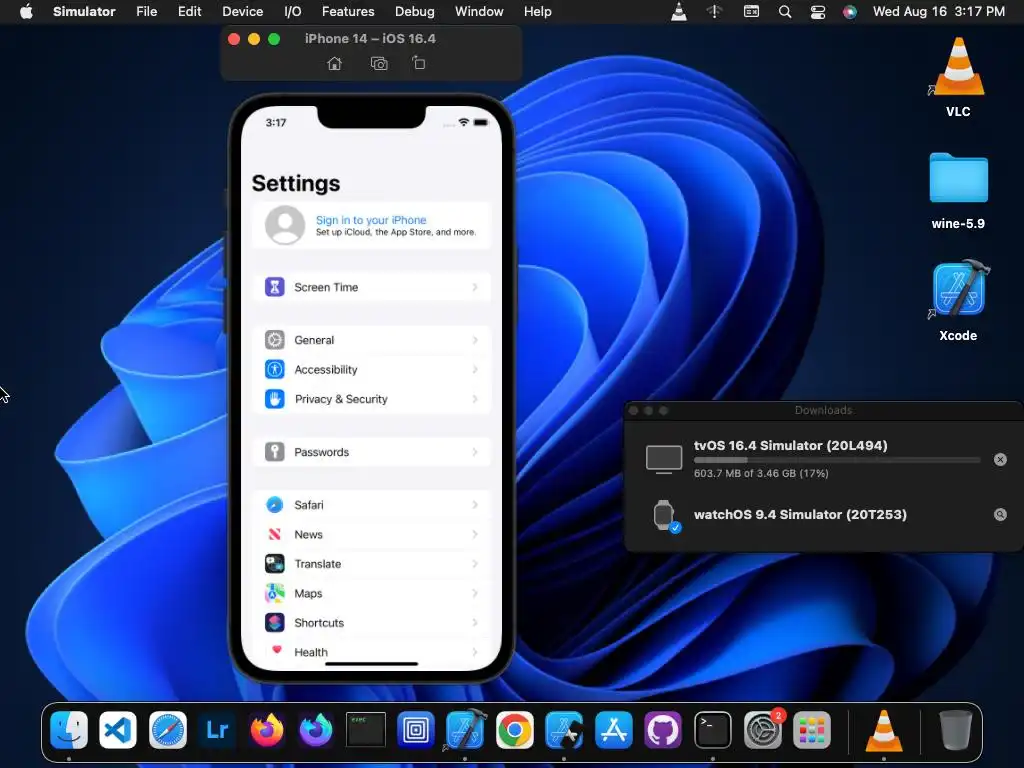Image resolution: width=1024 pixels, height=768 pixels.
Task: Tap Sign in to your iPhone link
Action: pyautogui.click(x=371, y=220)
